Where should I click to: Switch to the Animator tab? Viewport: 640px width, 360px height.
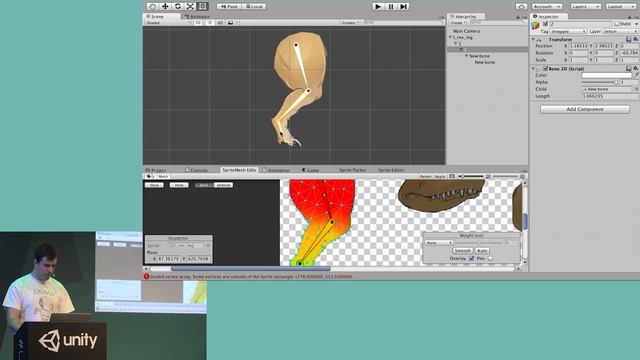coord(197,16)
